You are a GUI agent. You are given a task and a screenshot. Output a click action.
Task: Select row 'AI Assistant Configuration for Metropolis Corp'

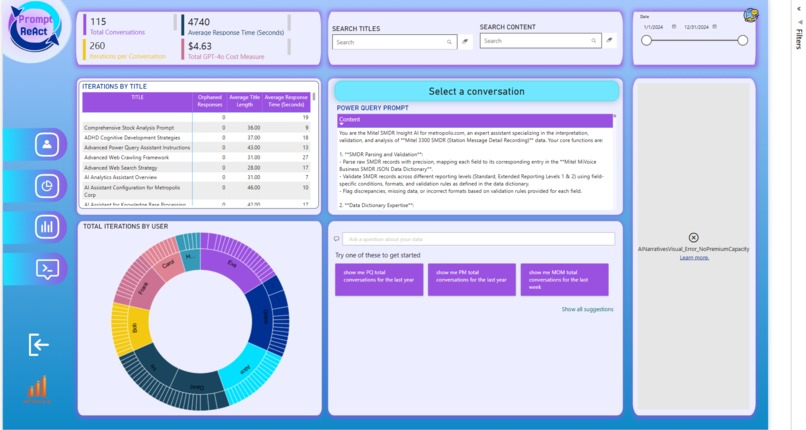tap(196, 191)
